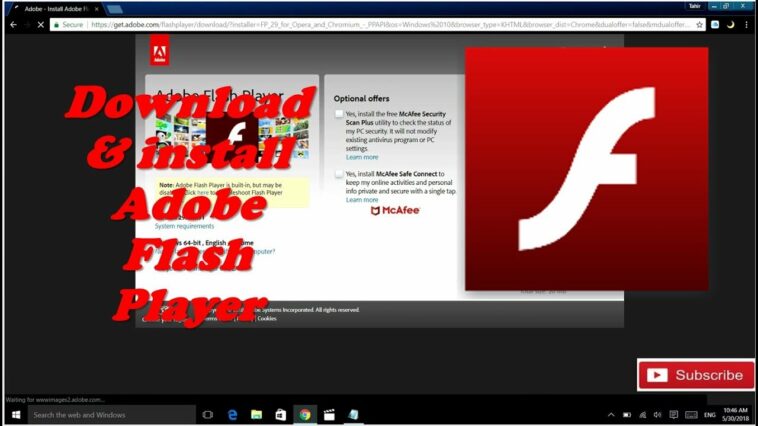Image resolution: width=758 pixels, height=426 pixels.
Task: Open Learn more under McAfee Security Scan
Action: tap(362, 157)
